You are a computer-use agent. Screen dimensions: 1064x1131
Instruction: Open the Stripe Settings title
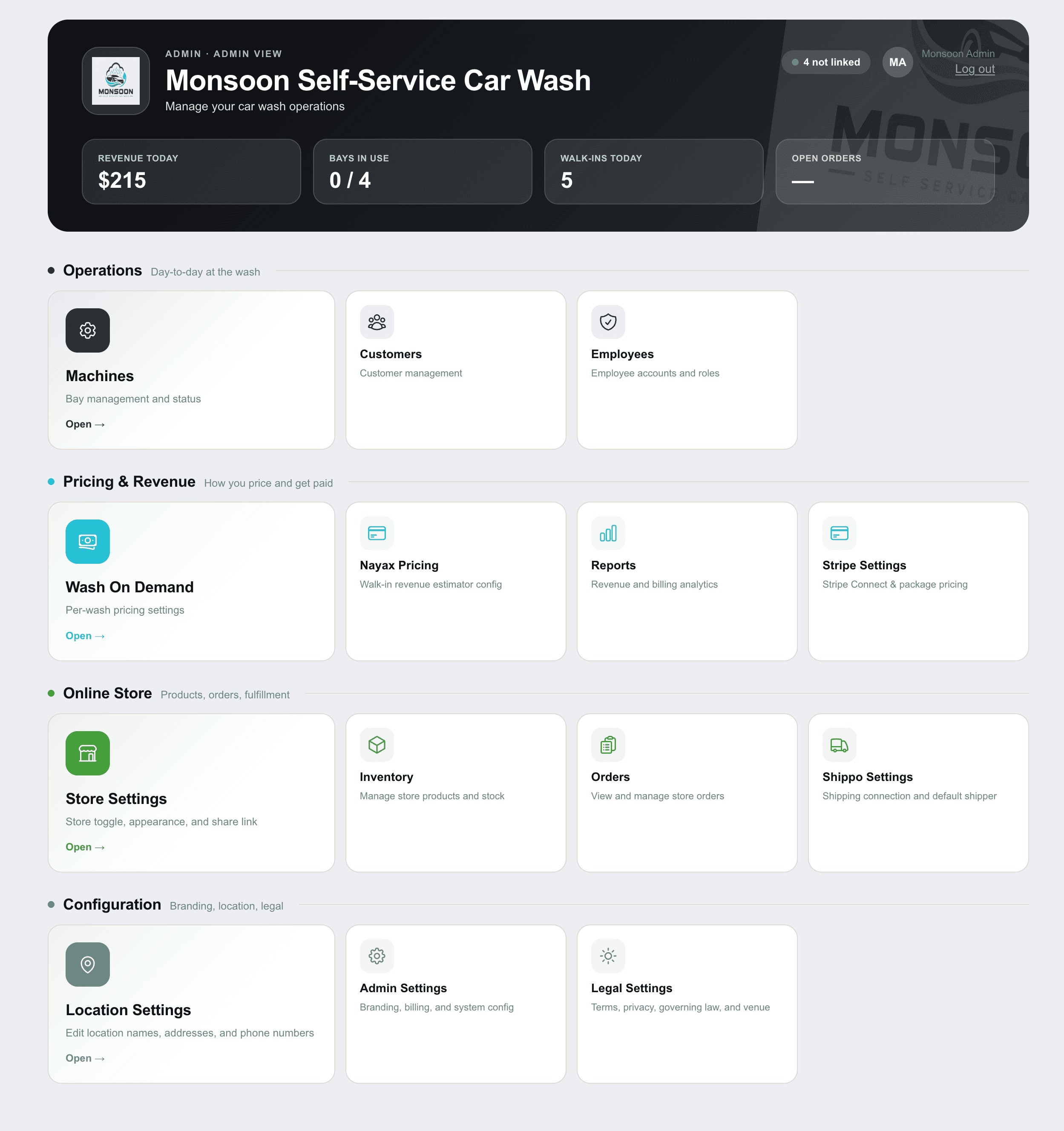pos(864,565)
